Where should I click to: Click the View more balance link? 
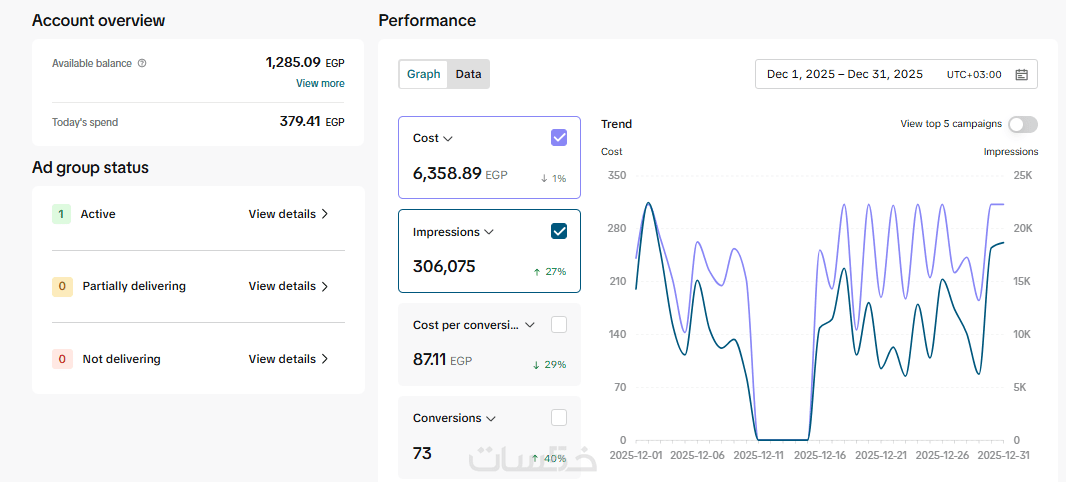[320, 83]
